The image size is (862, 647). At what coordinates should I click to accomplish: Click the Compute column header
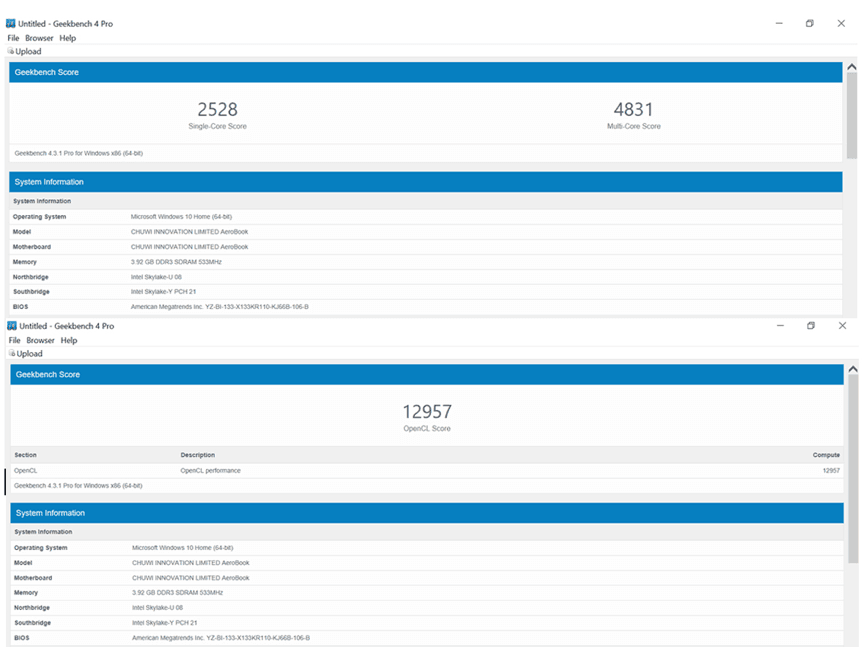826,455
